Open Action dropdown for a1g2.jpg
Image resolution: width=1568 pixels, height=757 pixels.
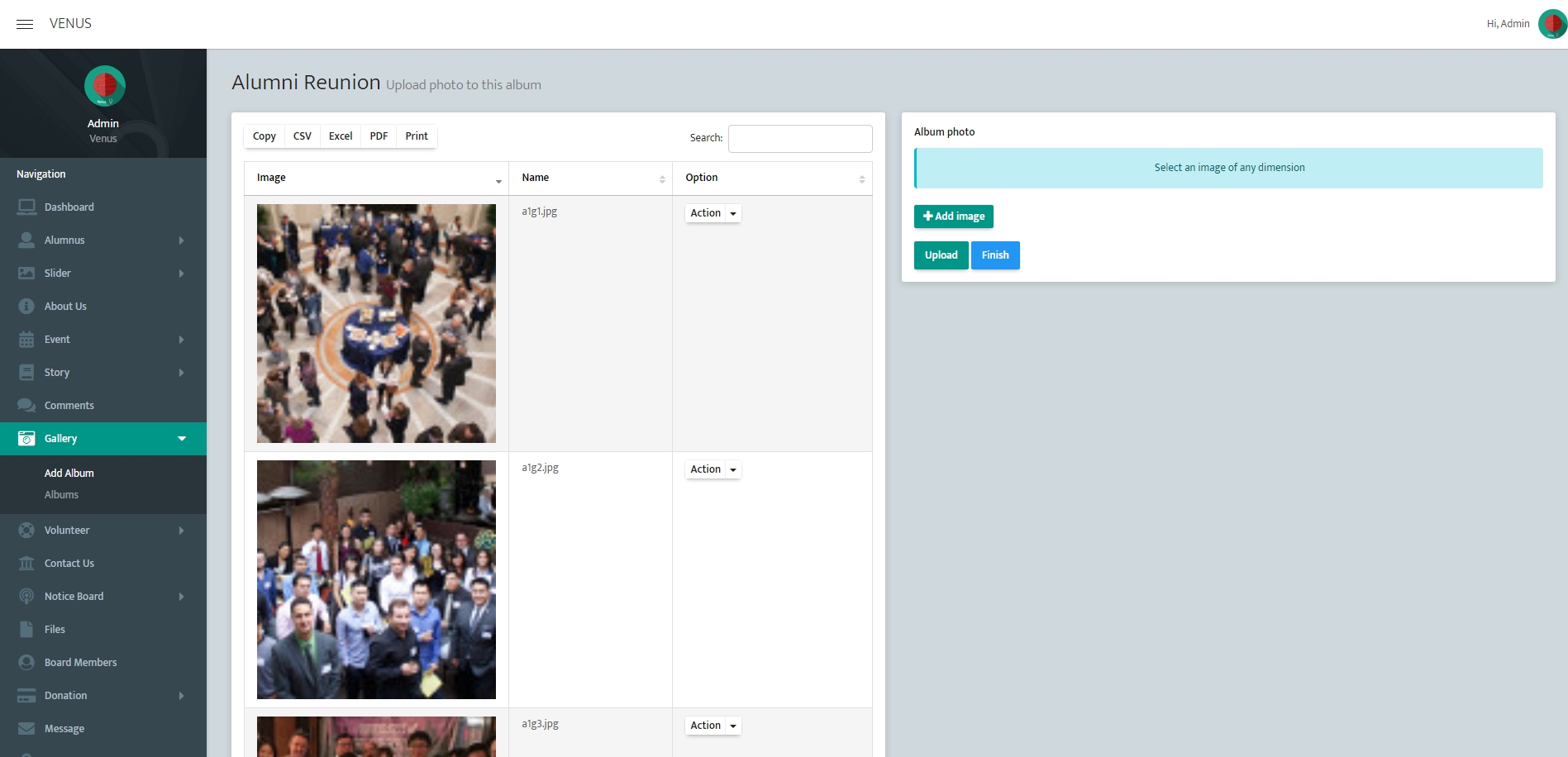713,469
